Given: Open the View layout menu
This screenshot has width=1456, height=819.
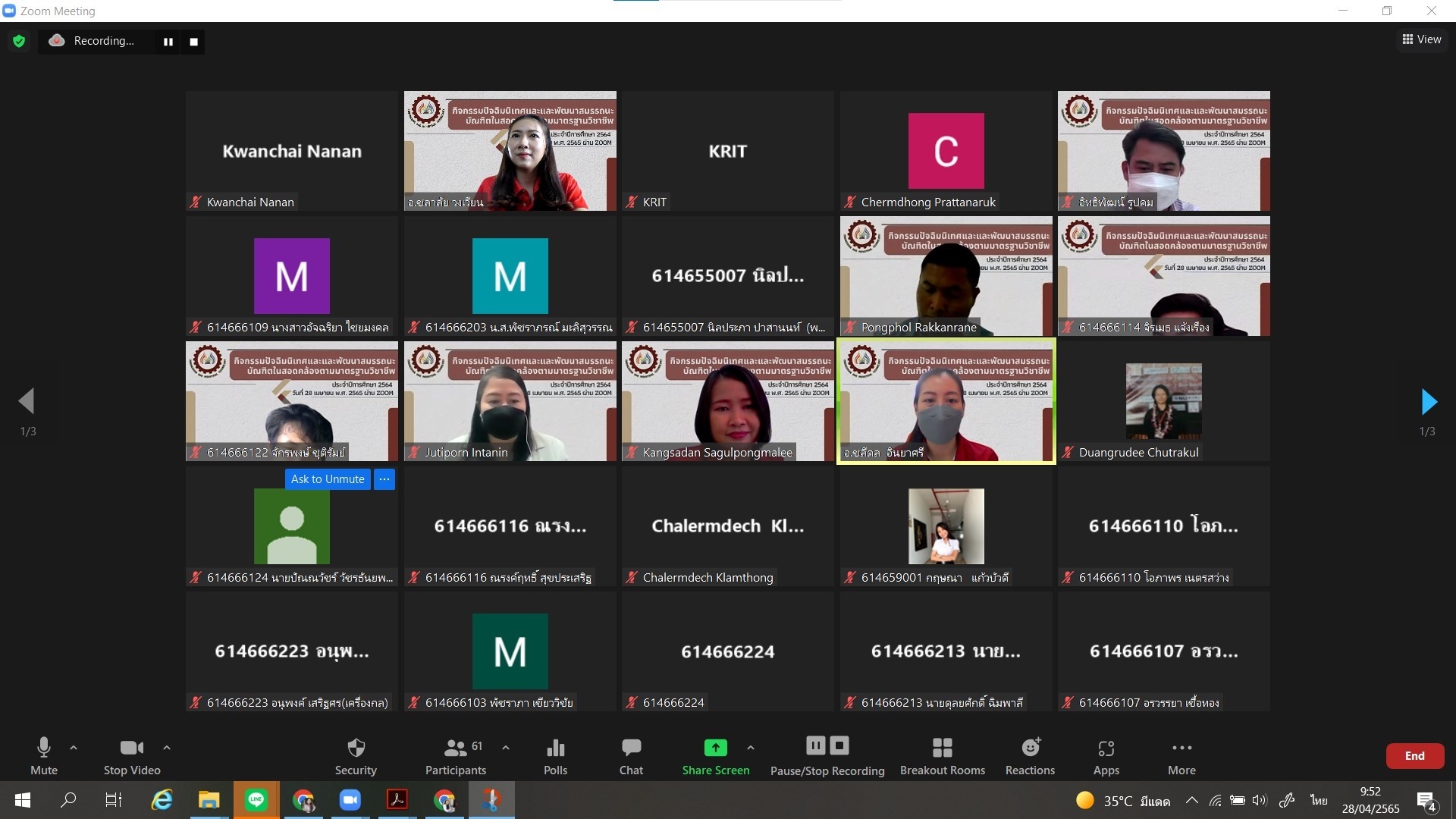Looking at the screenshot, I should coord(1422,39).
